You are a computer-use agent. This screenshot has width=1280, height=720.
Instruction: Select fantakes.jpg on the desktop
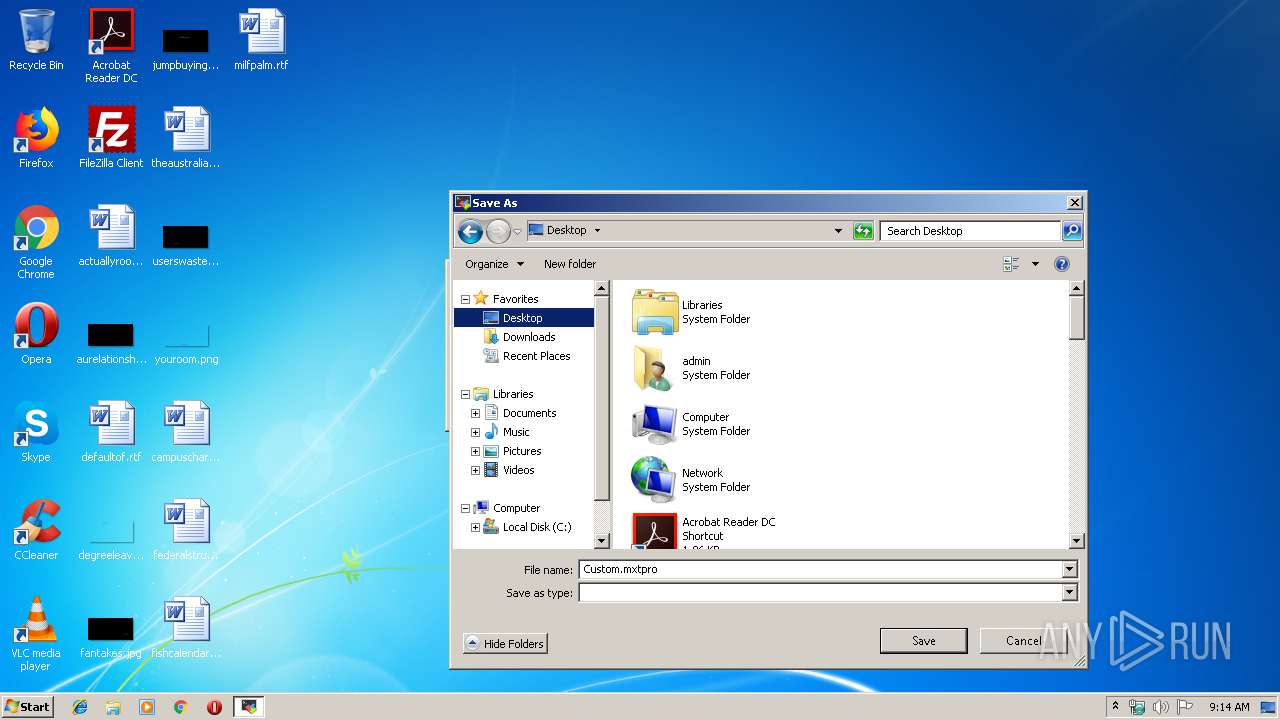coord(111,637)
